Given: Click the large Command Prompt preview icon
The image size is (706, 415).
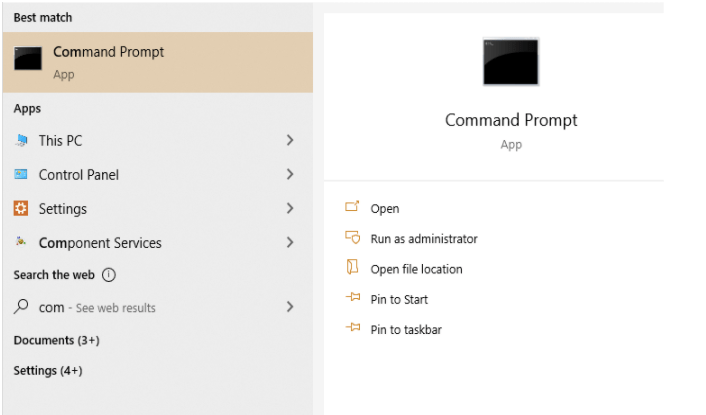Looking at the screenshot, I should click(511, 62).
